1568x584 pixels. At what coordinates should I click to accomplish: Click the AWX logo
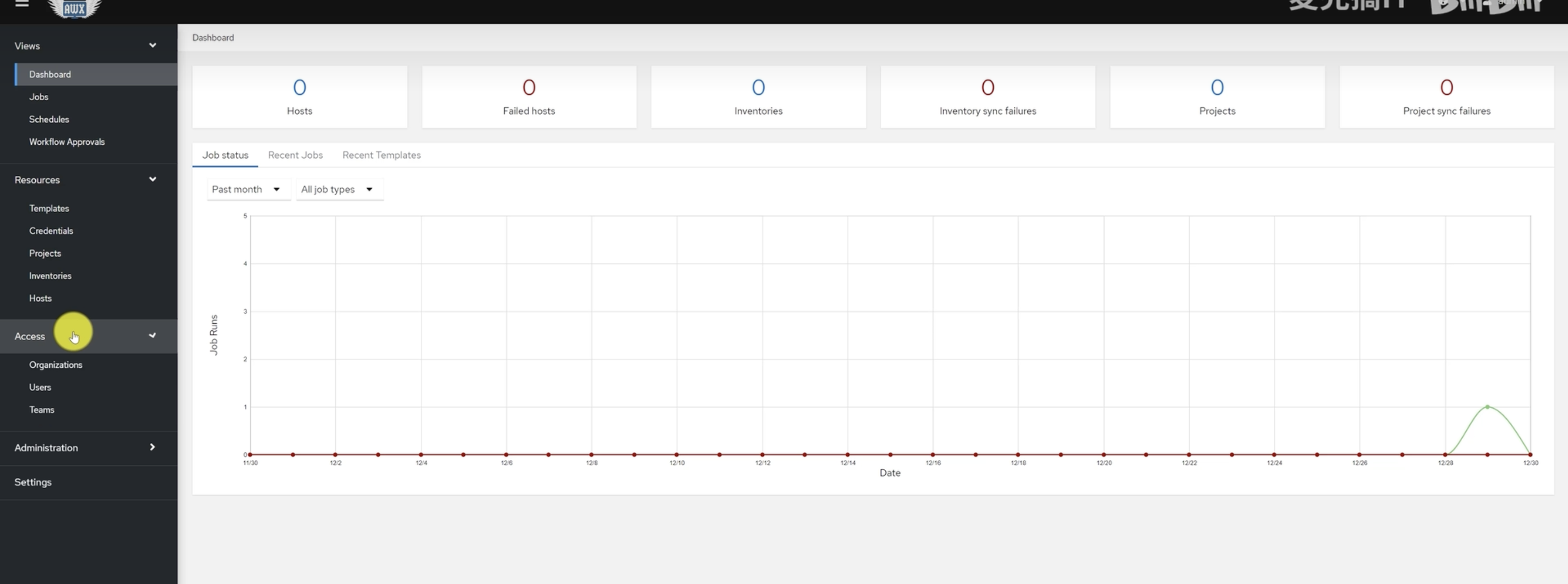[x=74, y=8]
